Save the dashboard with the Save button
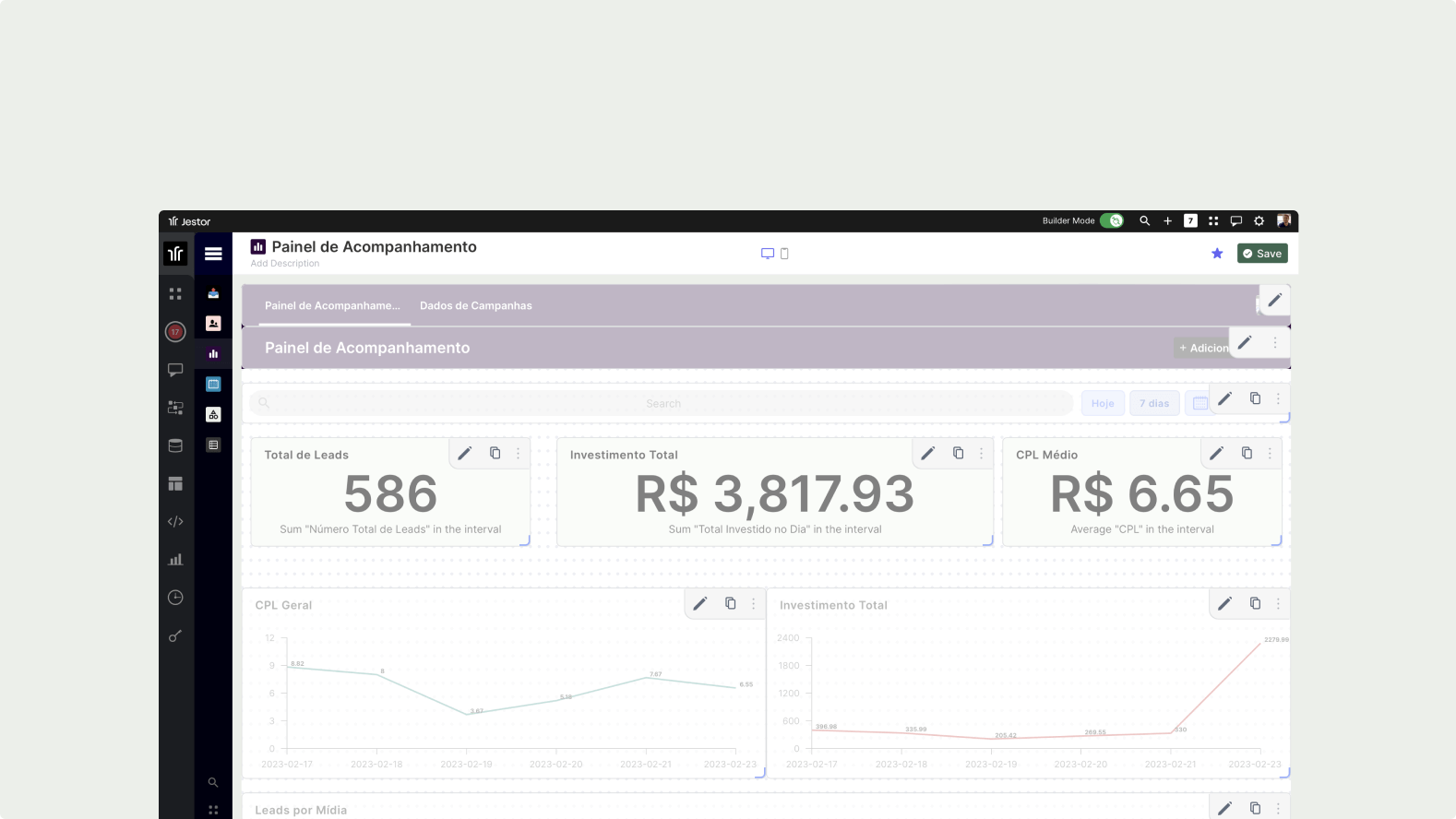 (1262, 254)
